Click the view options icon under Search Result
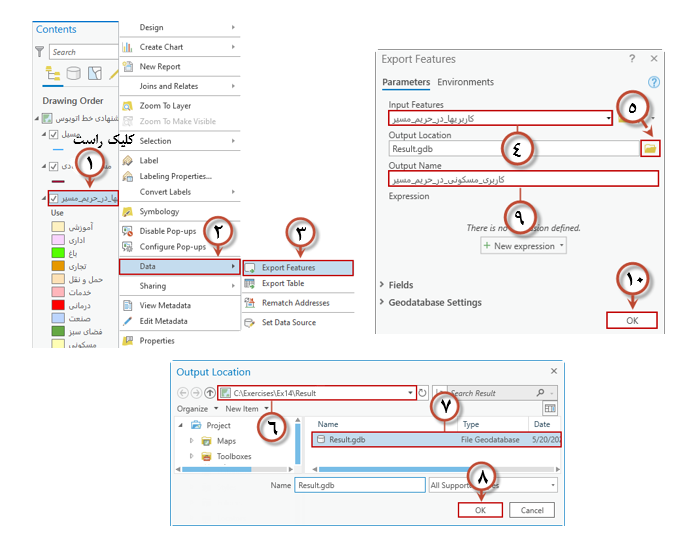Viewport: 692px width, 553px height. pyautogui.click(x=549, y=409)
